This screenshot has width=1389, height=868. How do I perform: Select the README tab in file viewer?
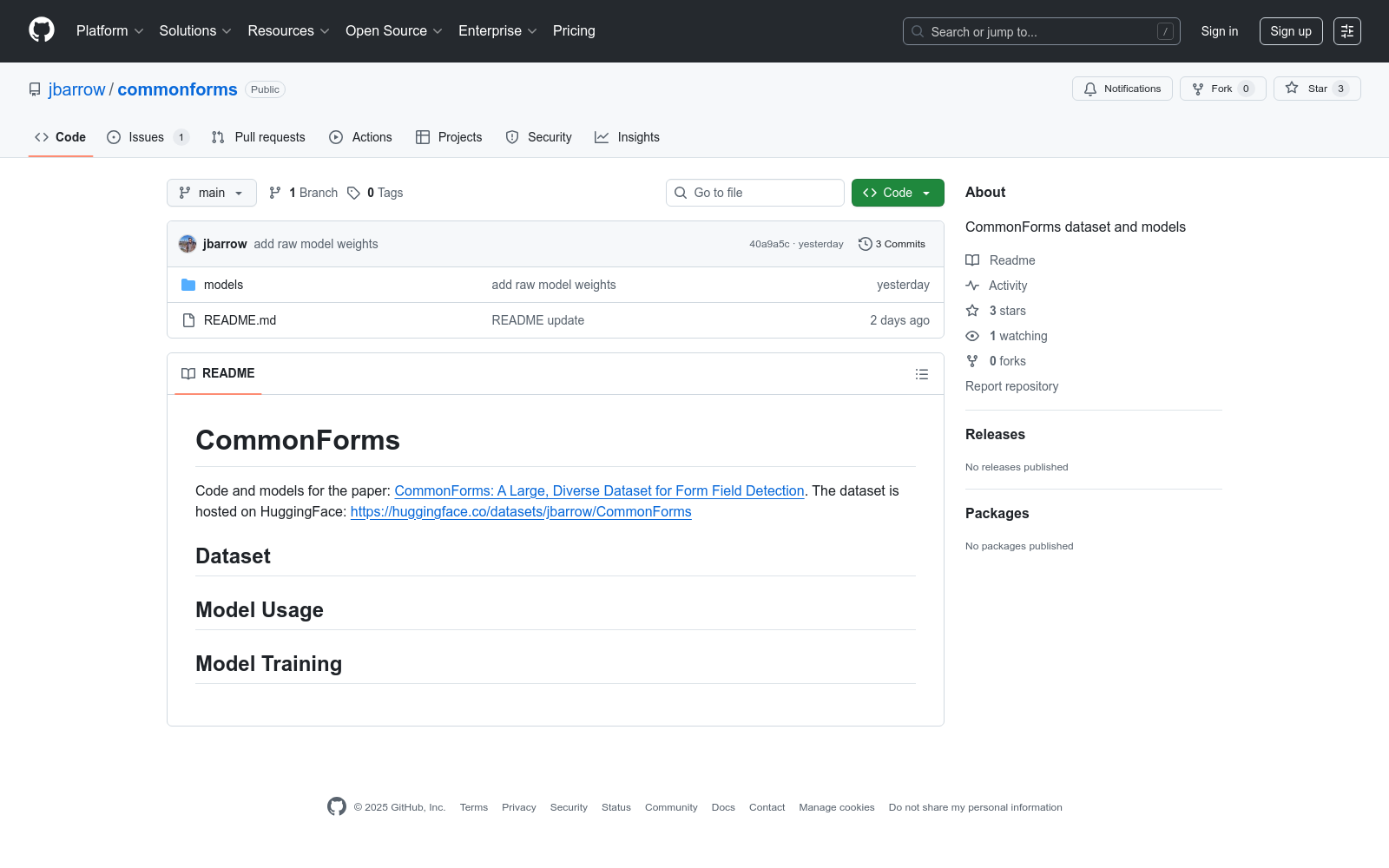[x=218, y=374]
